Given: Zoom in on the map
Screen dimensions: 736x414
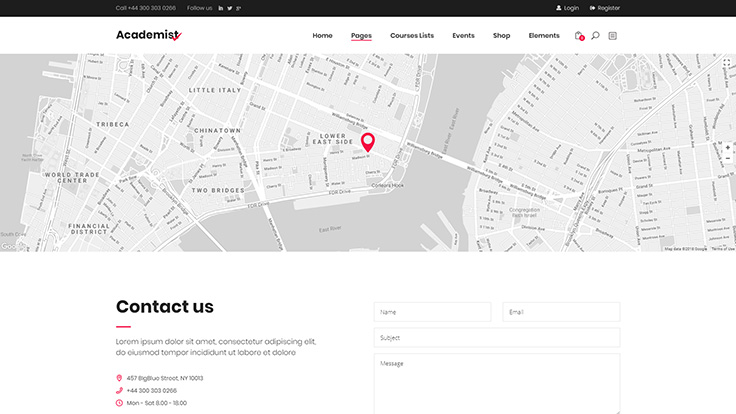Looking at the screenshot, I should coord(727,146).
